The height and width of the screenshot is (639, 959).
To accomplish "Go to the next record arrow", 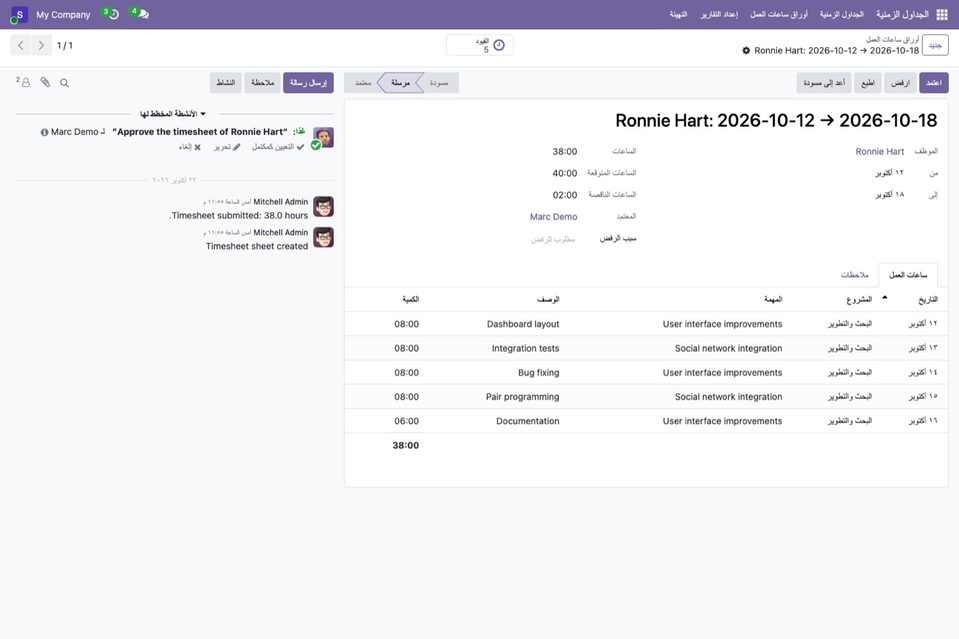I will click(41, 45).
